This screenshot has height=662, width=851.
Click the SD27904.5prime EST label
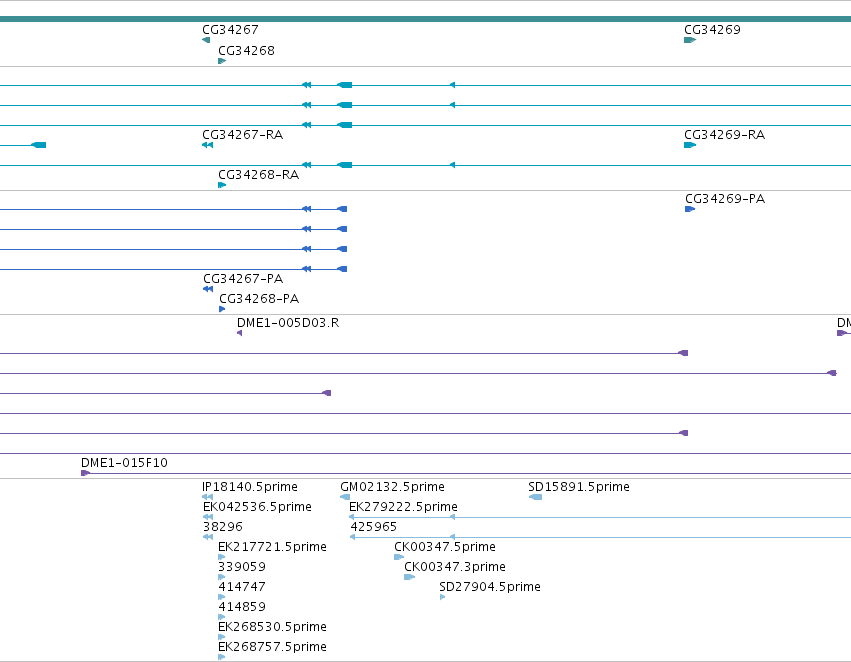(x=490, y=587)
